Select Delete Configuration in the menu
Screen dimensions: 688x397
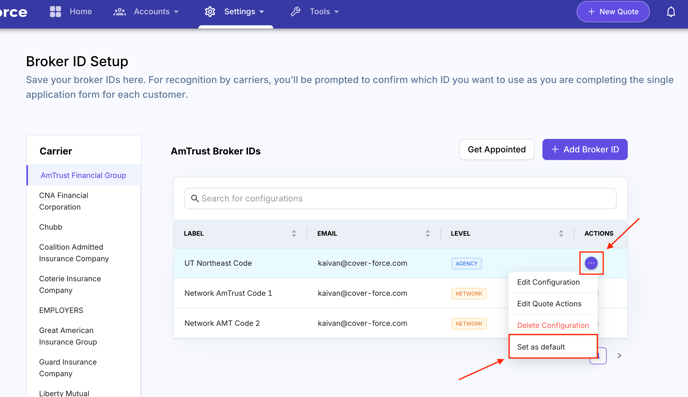tap(553, 325)
